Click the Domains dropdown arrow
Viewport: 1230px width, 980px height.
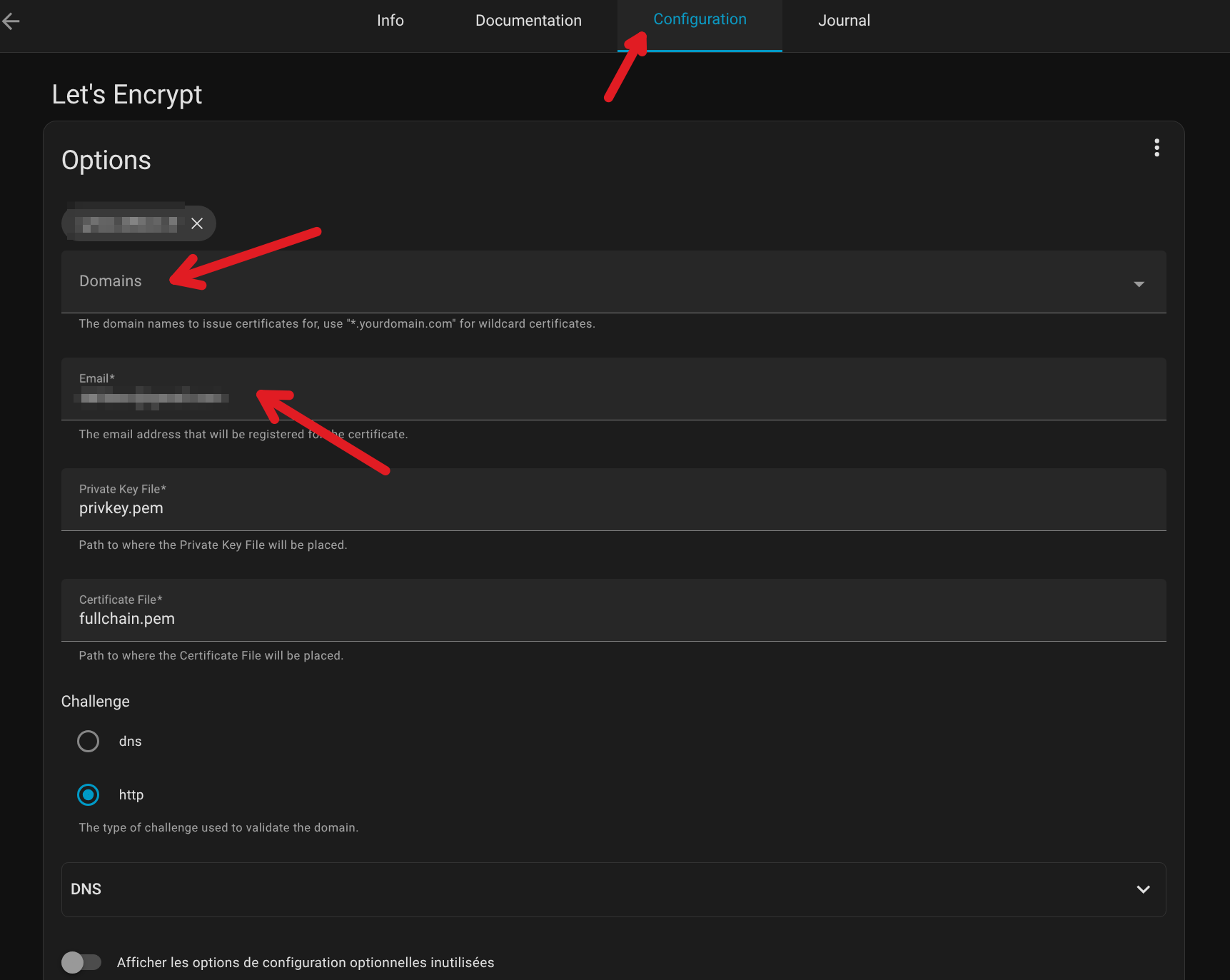click(x=1139, y=284)
